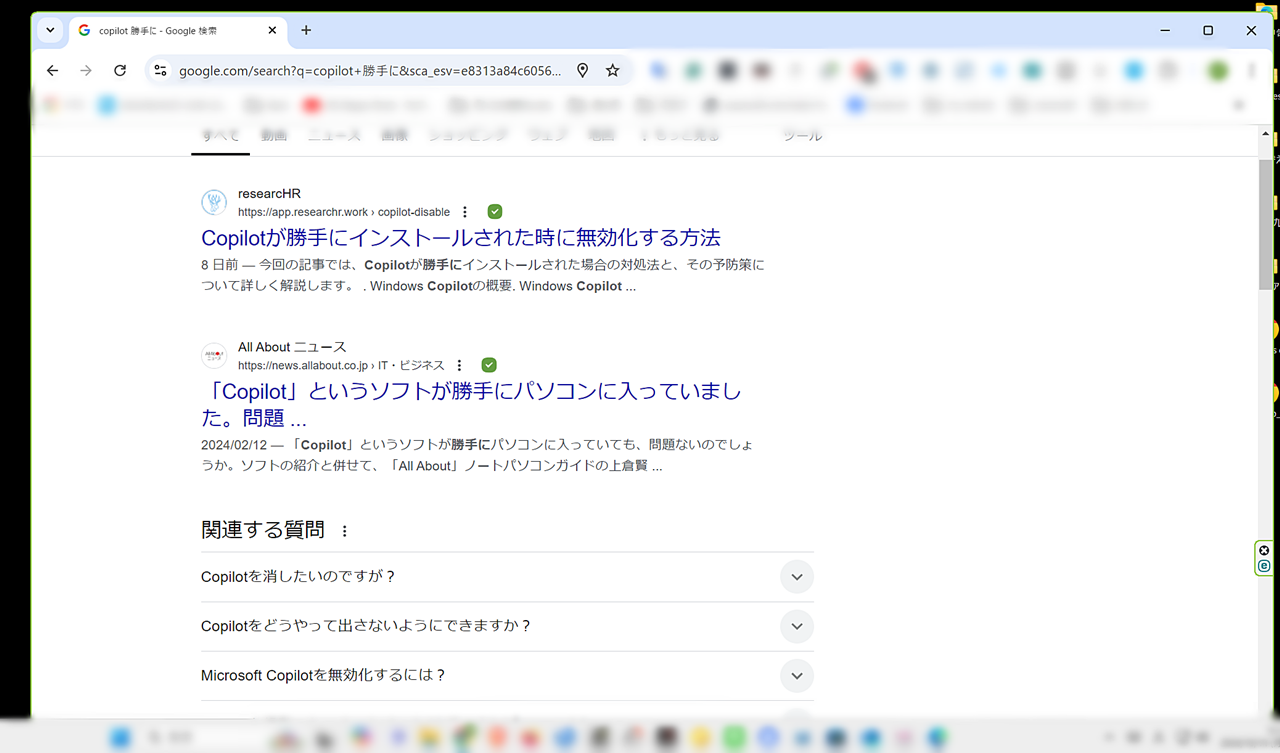Expand "Copilotをどうやって出さないようにできますか？" question
The image size is (1280, 753).
coord(507,626)
